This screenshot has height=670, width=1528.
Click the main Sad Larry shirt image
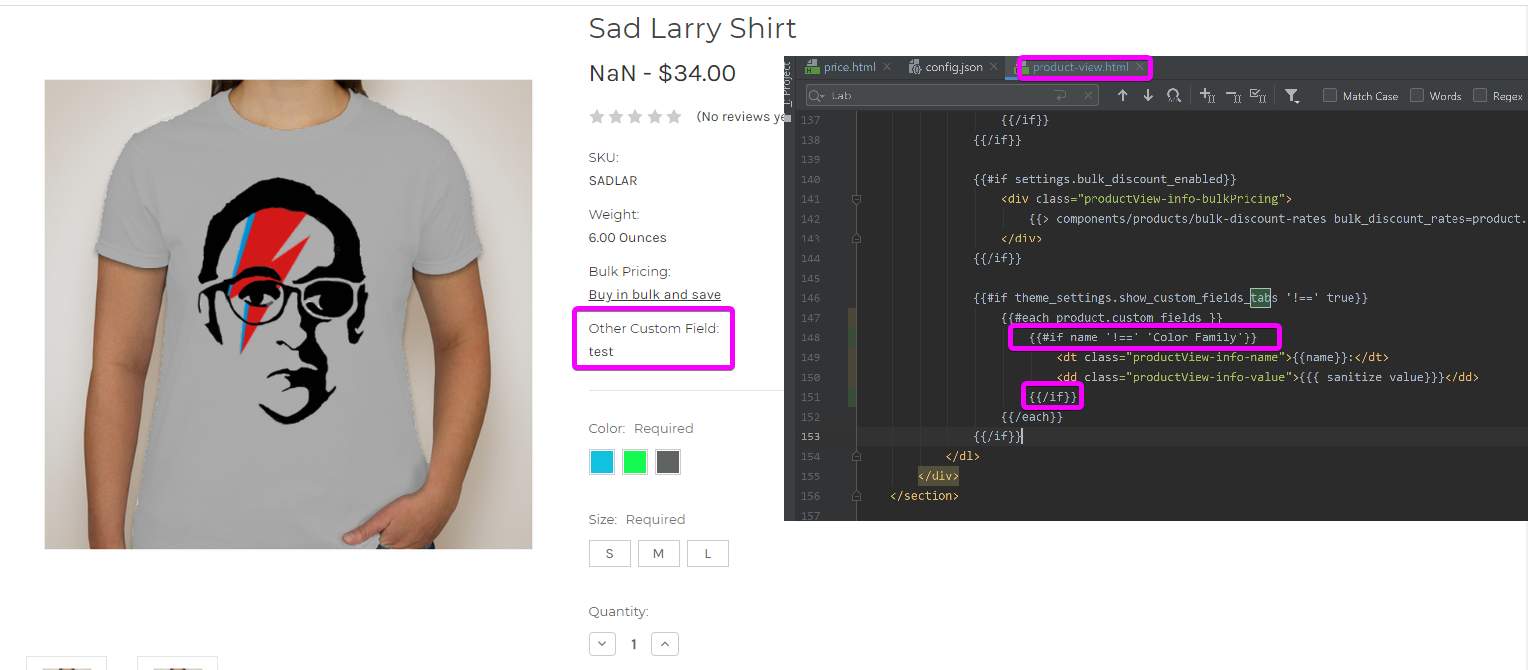pos(288,314)
